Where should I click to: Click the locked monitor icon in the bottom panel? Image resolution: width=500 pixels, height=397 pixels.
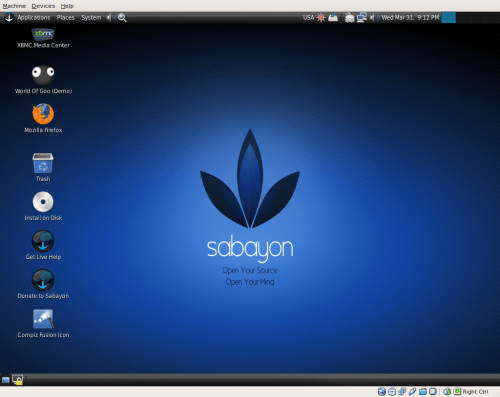(x=17, y=380)
